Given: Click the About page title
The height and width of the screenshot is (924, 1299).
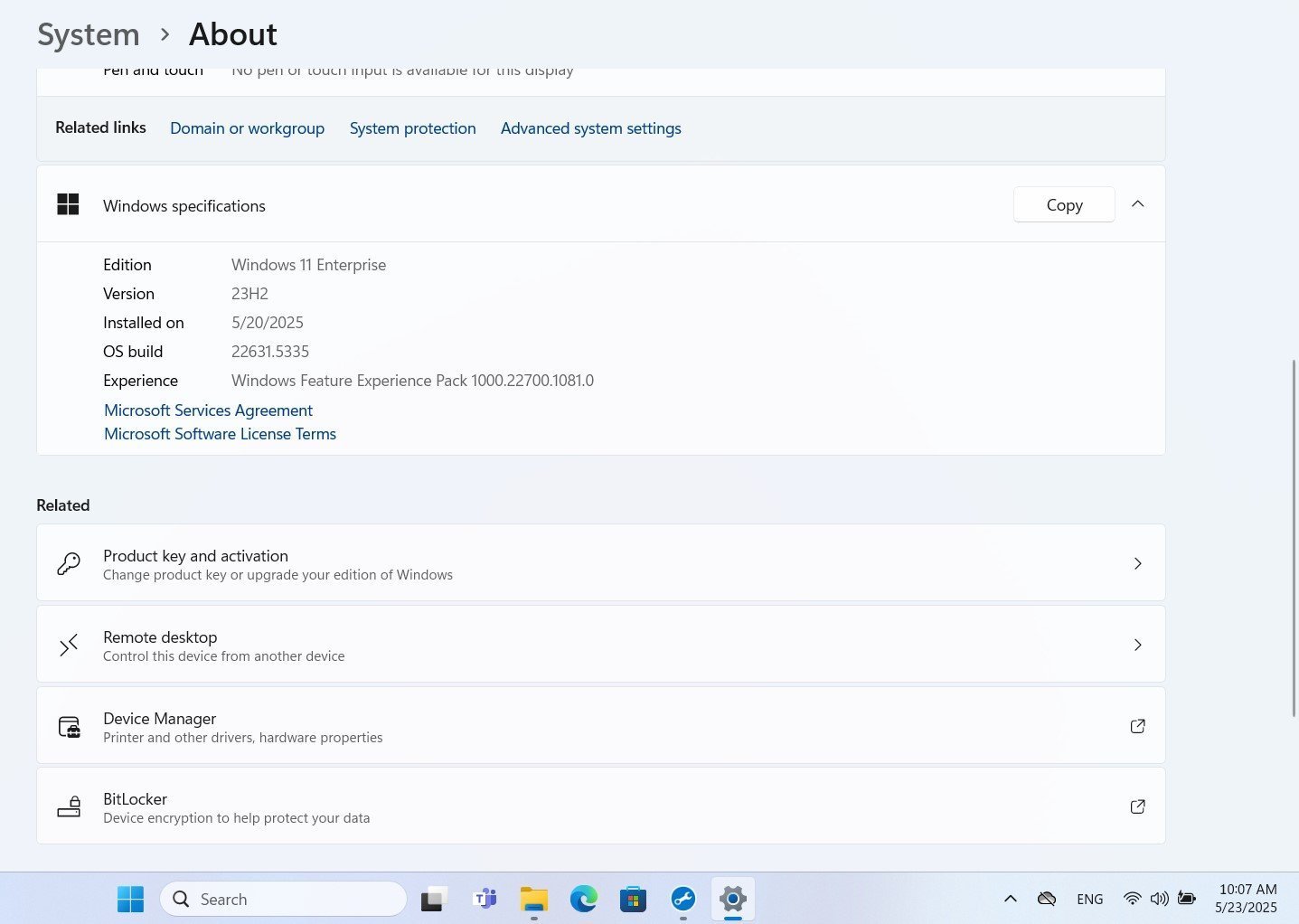Looking at the screenshot, I should [232, 34].
